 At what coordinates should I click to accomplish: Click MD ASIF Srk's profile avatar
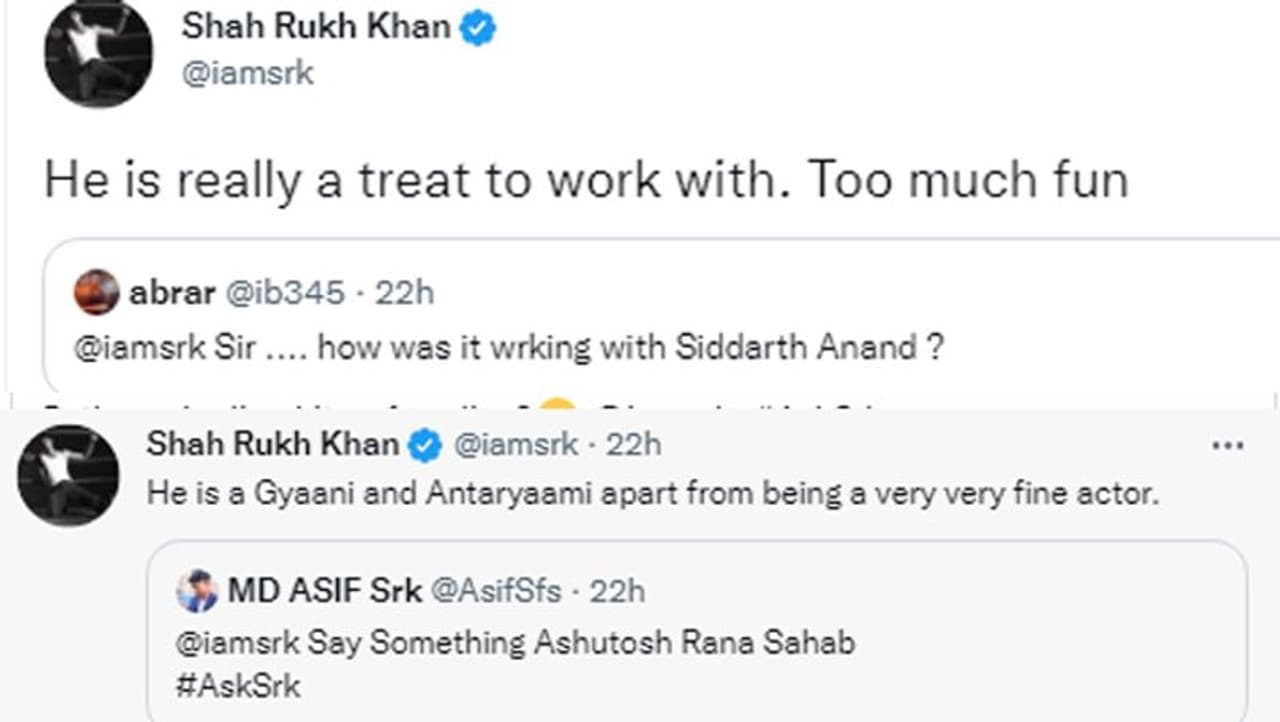click(198, 592)
